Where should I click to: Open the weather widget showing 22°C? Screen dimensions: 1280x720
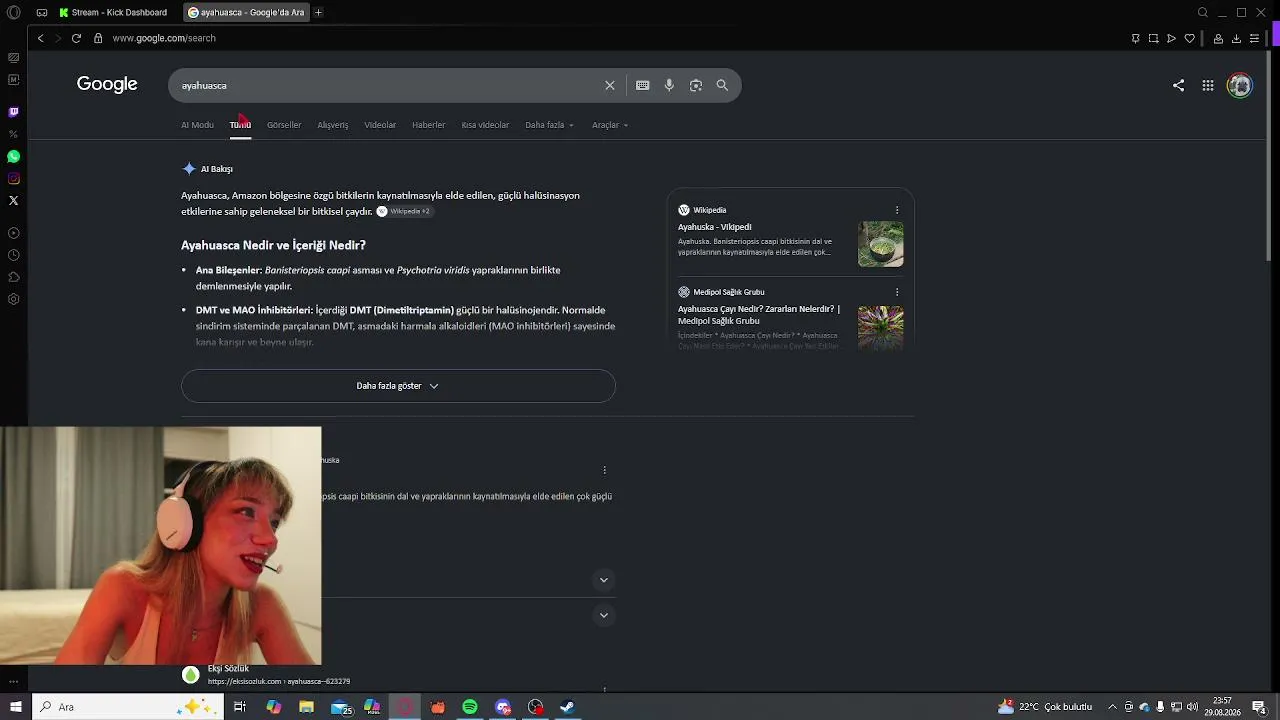pyautogui.click(x=1045, y=707)
